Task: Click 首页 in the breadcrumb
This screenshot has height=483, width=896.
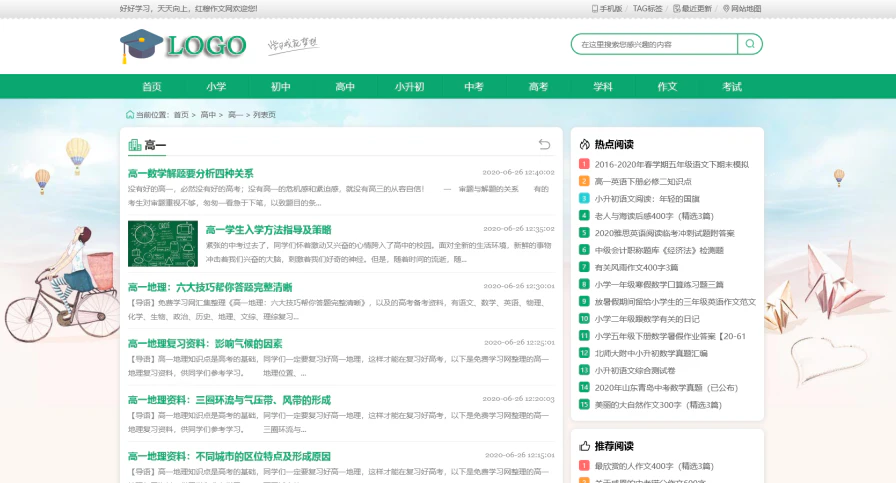Action: coord(181,115)
